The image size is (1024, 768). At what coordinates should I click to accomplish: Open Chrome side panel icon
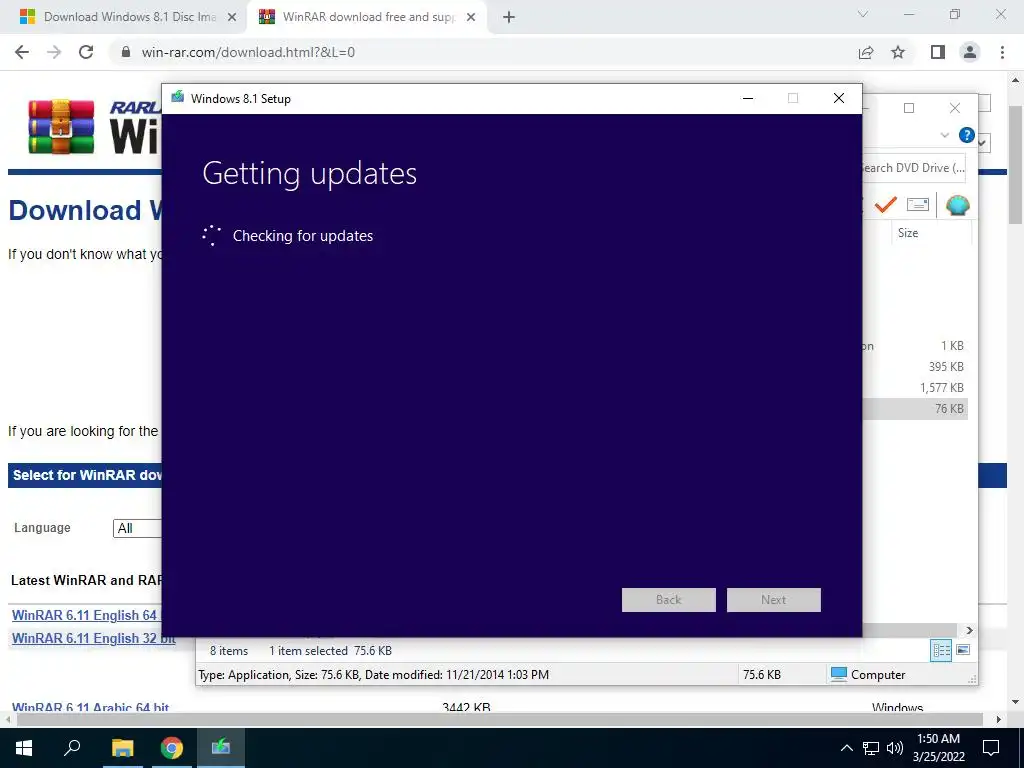(938, 52)
